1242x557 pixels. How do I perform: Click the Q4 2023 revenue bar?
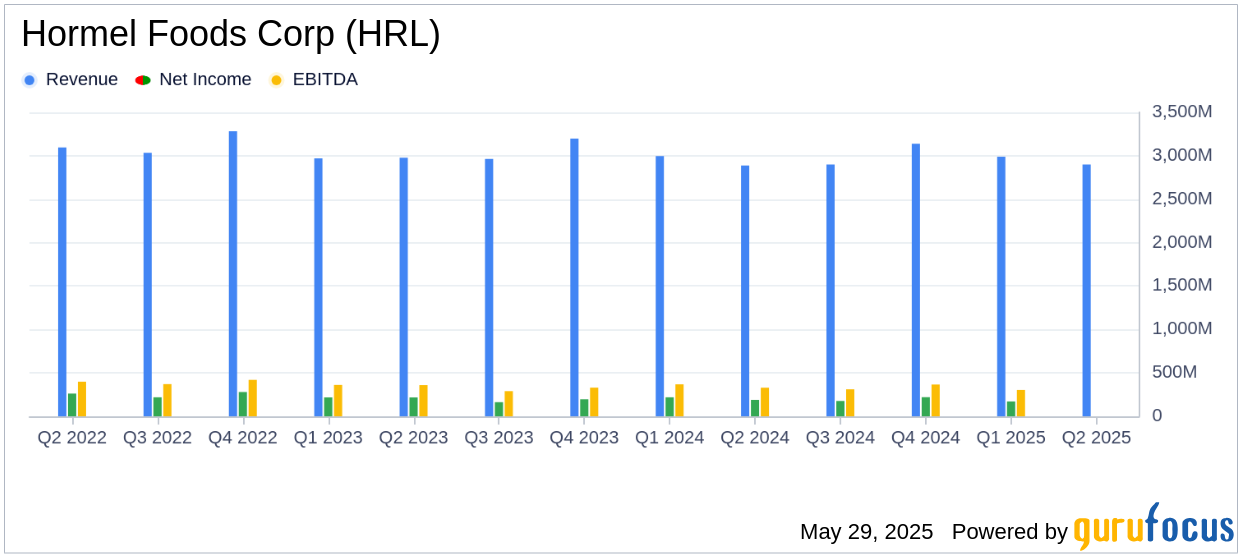click(575, 278)
